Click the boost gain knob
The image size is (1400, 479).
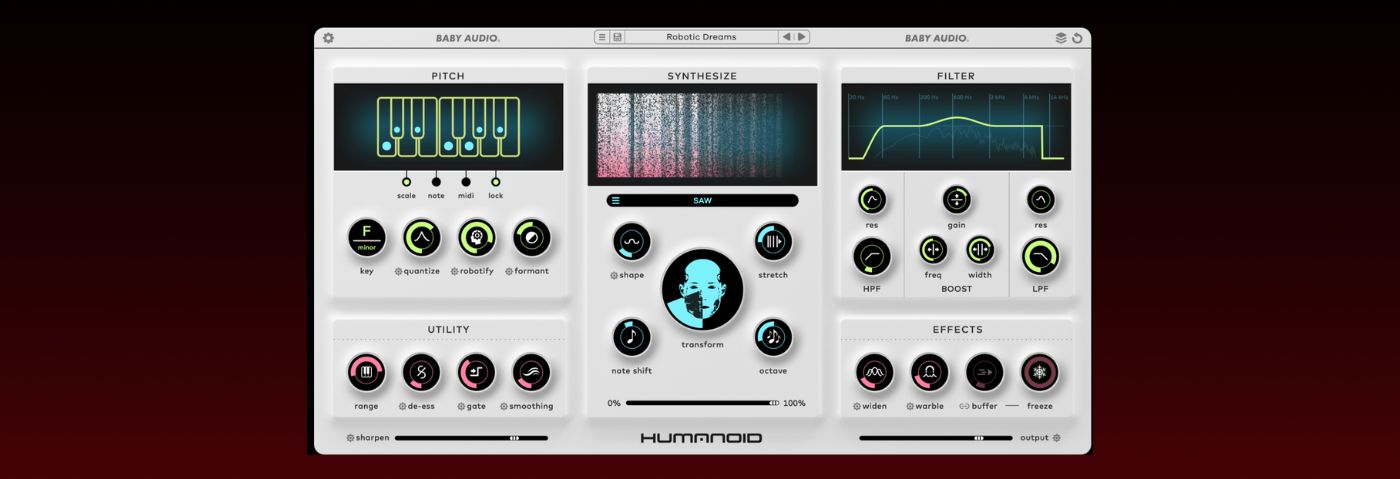click(957, 200)
